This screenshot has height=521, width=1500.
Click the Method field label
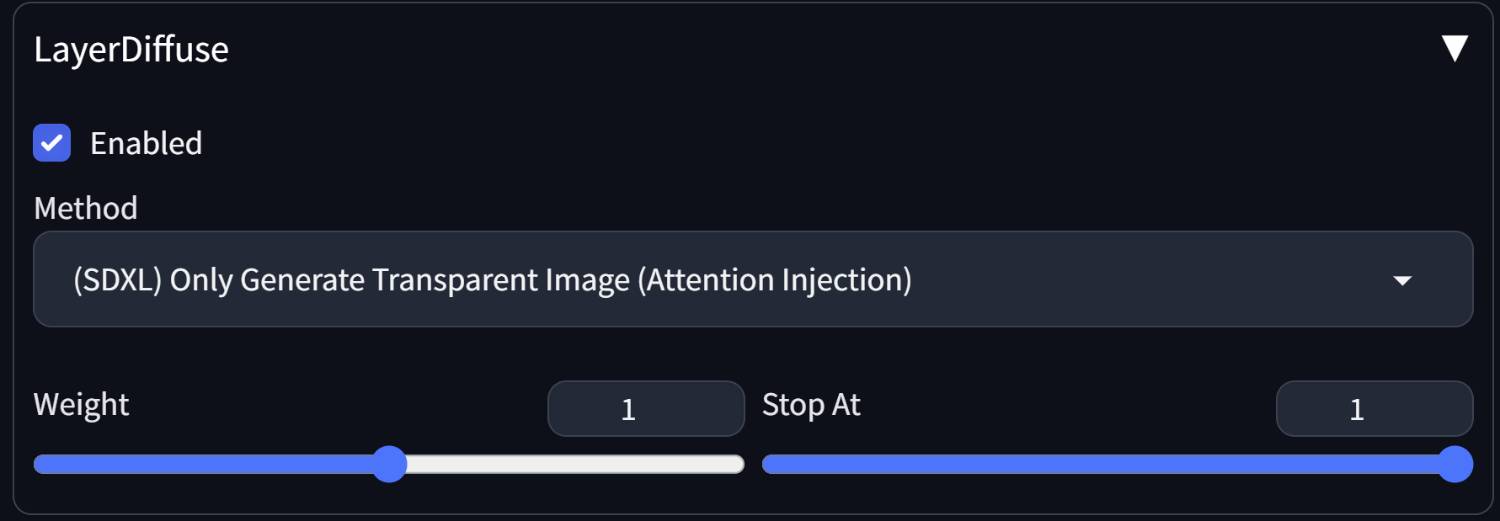pyautogui.click(x=86, y=208)
